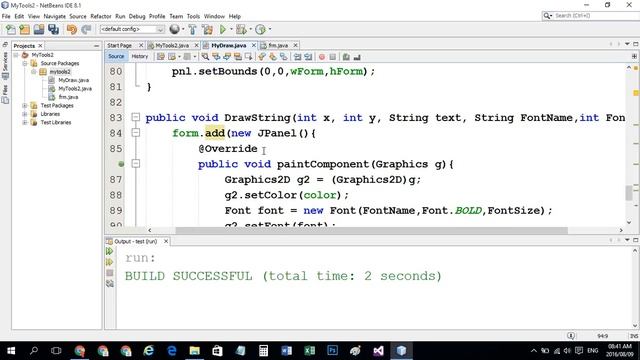Image resolution: width=640 pixels, height=360 pixels.
Task: Collapse the paintComponent method fold
Action: pos(136,164)
